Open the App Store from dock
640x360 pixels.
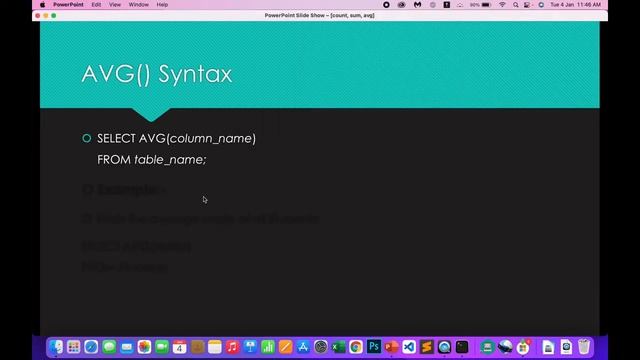tap(303, 347)
